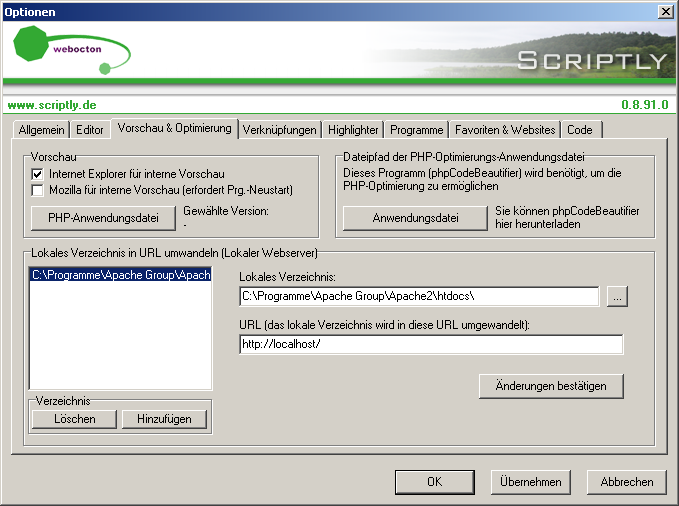This screenshot has width=679, height=506.
Task: Uncheck Internet Explorer für interne Vorschau
Action: pyautogui.click(x=38, y=174)
